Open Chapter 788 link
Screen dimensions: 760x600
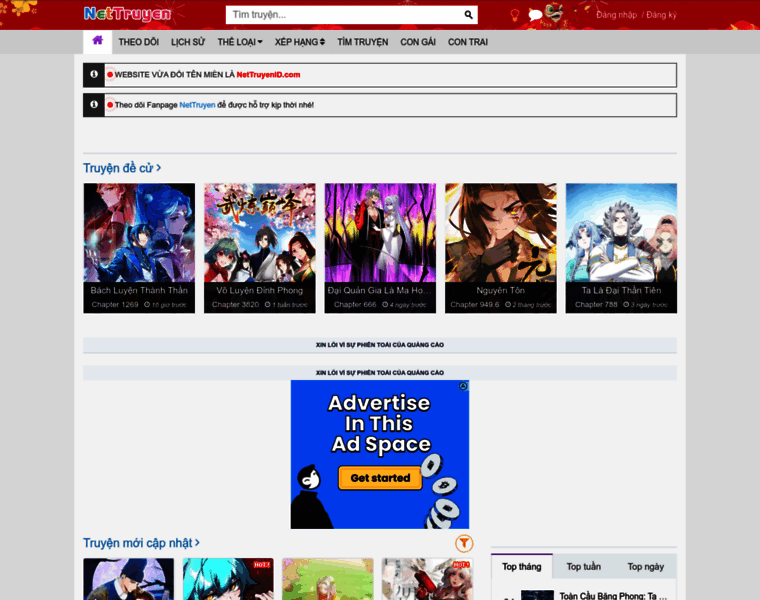pyautogui.click(x=596, y=305)
